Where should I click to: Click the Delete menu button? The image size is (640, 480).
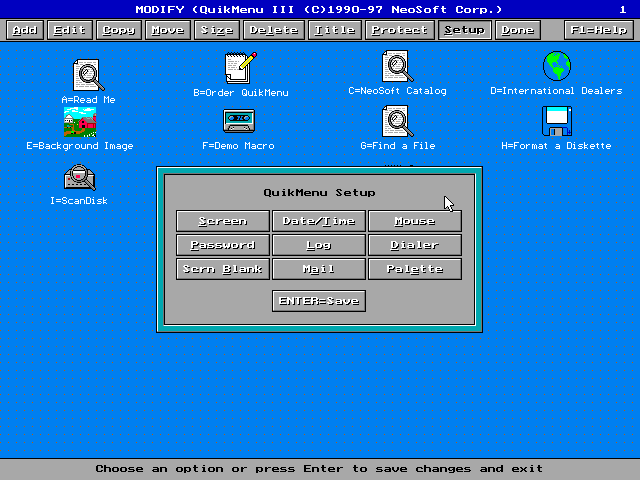click(273, 30)
